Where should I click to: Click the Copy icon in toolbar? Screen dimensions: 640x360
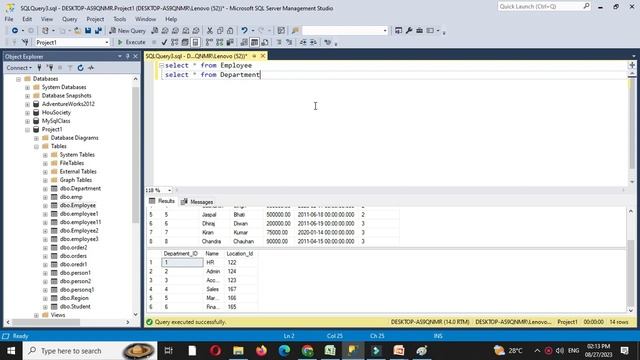(x=220, y=31)
